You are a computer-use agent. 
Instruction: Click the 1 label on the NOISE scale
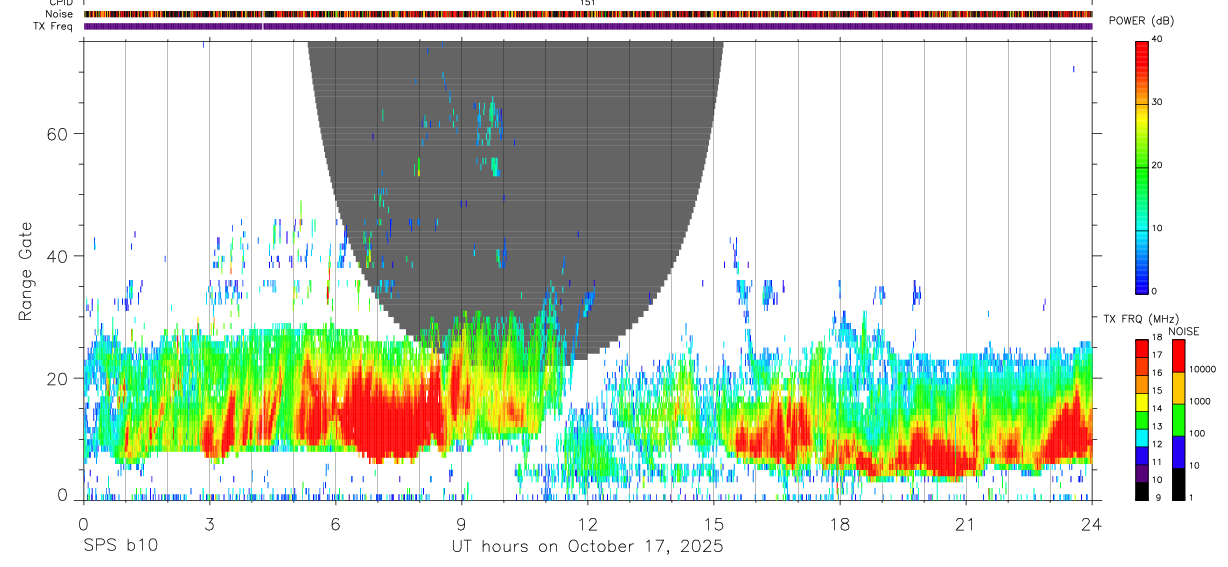(x=1190, y=497)
